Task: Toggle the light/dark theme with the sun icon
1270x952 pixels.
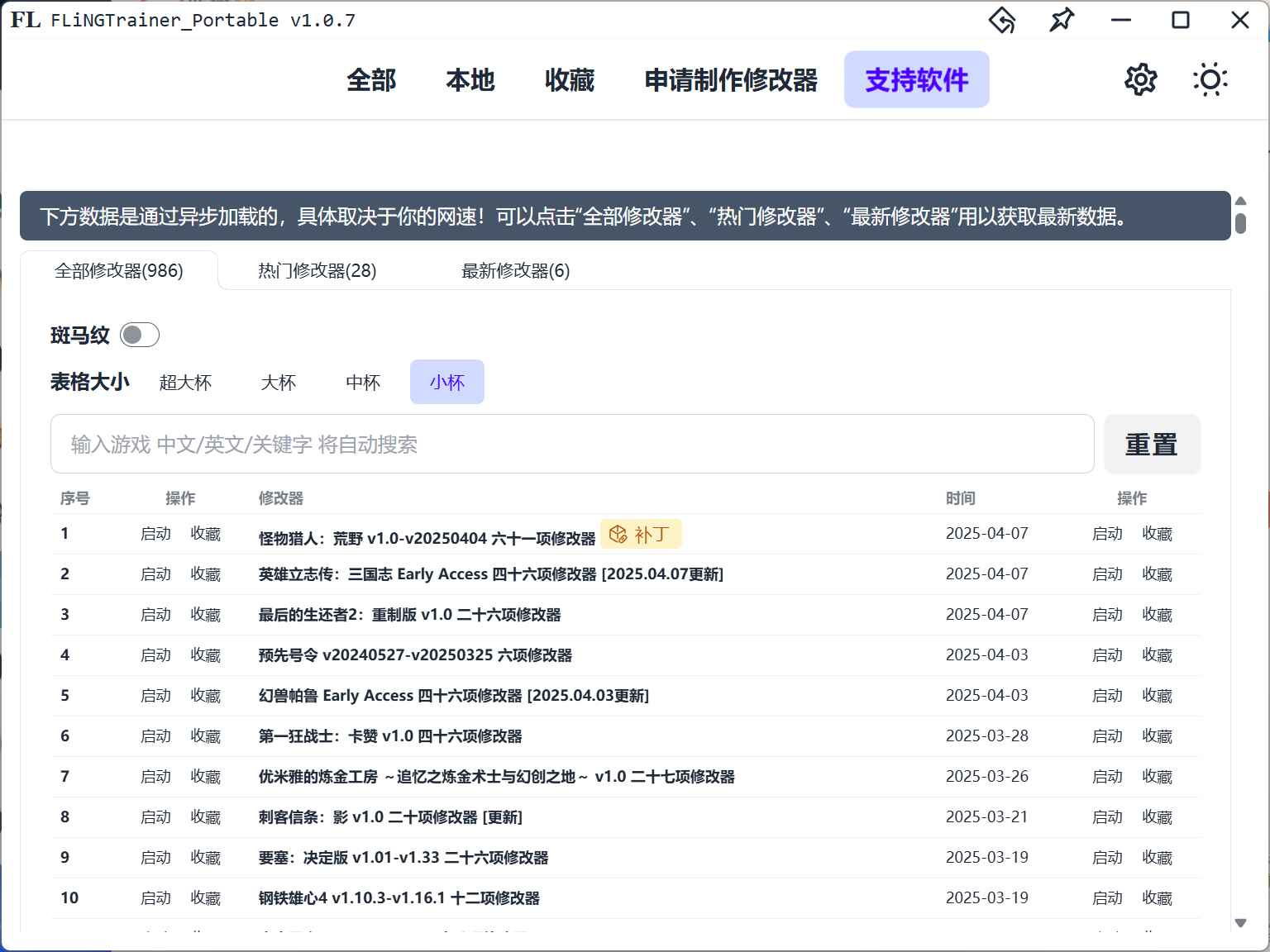Action: (x=1210, y=79)
